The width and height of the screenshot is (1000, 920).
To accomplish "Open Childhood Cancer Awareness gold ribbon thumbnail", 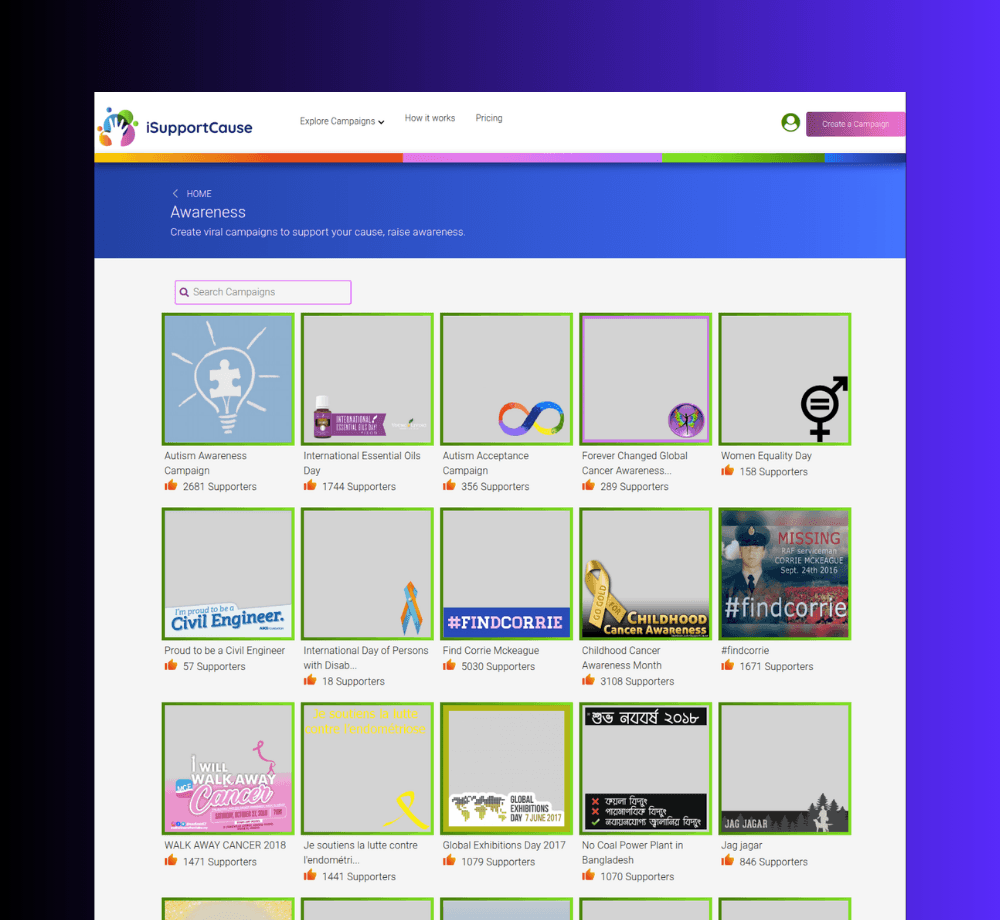I will [645, 574].
